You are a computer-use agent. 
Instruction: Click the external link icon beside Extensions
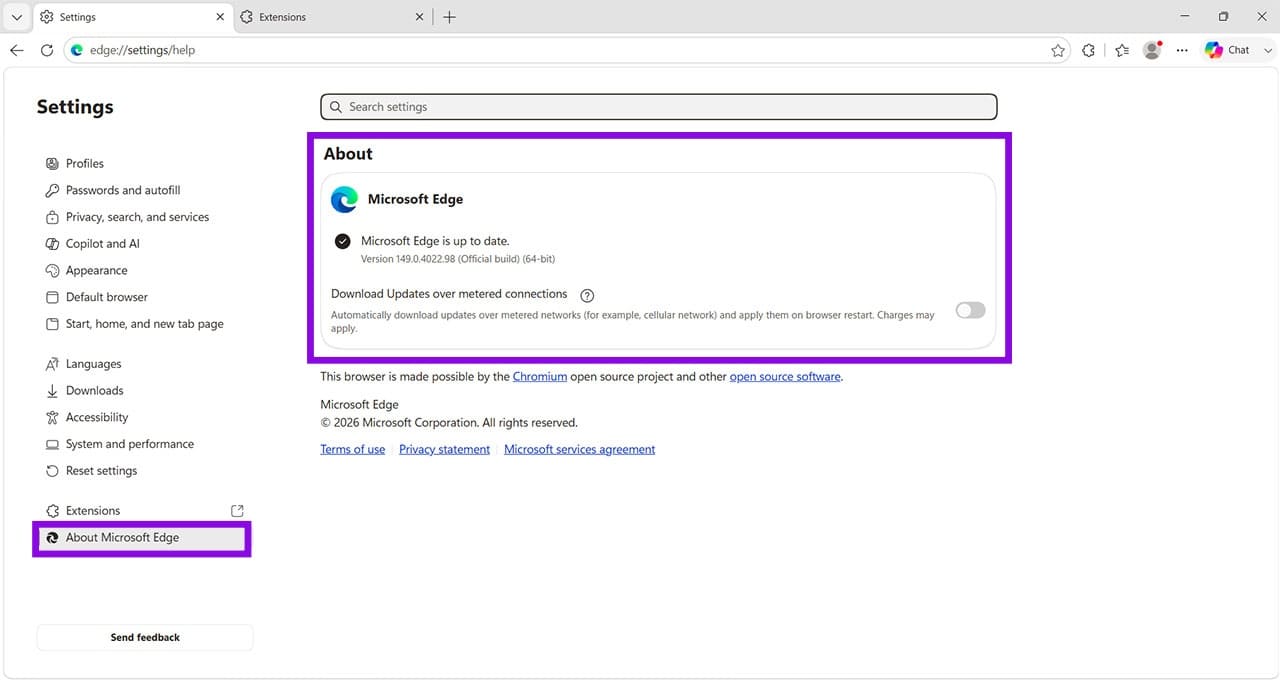point(237,511)
